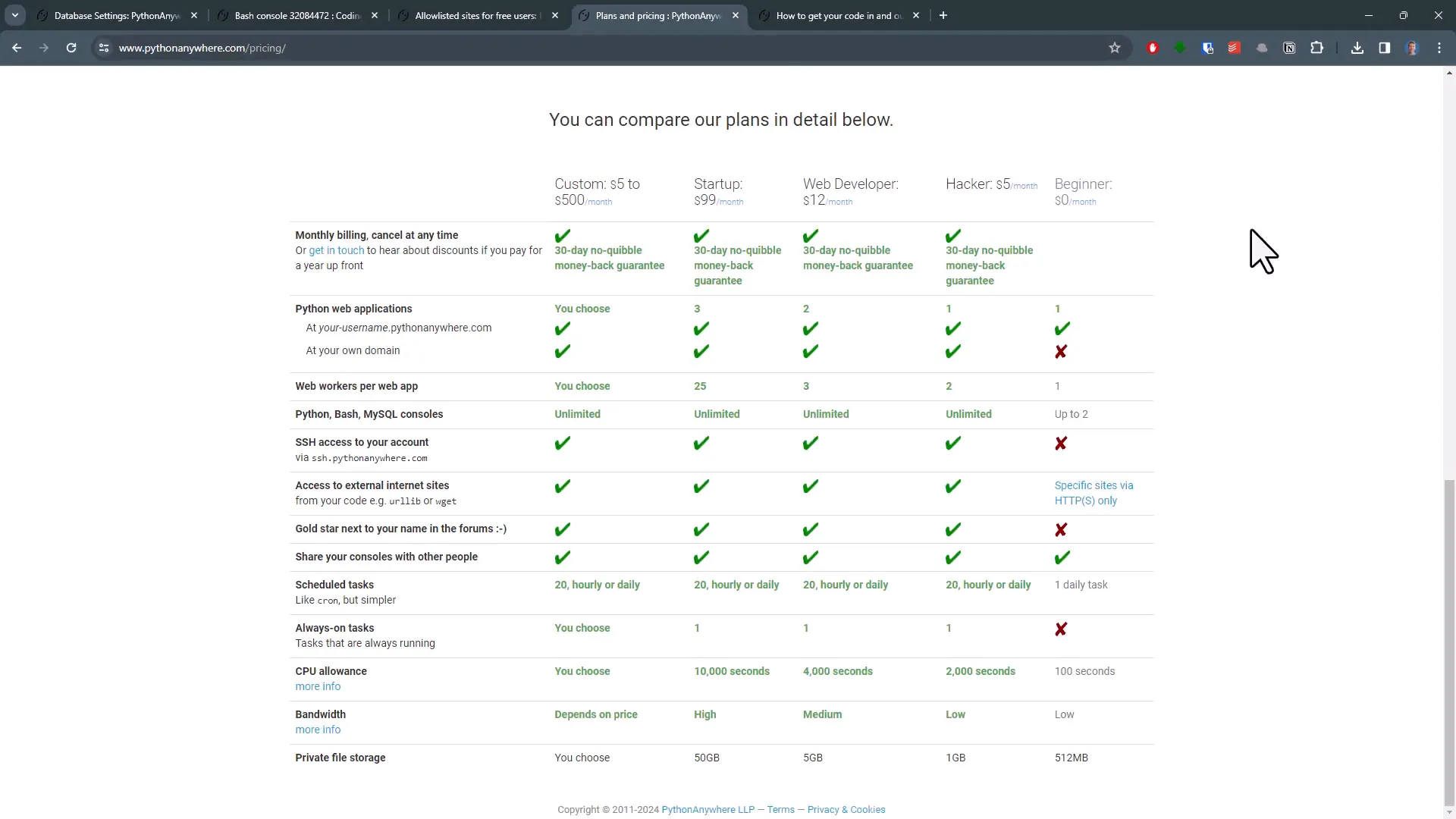1456x819 pixels.
Task: Open 'more info' under CPU allowance
Action: click(317, 686)
